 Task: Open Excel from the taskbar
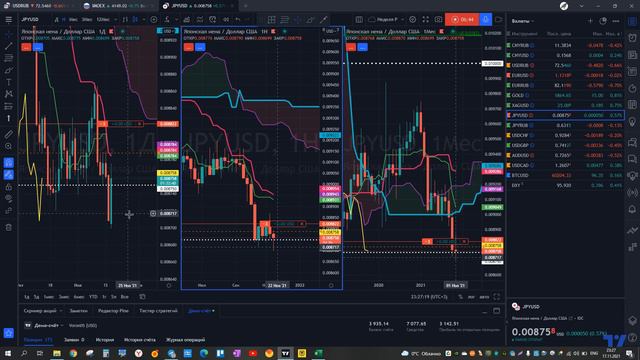click(318, 353)
